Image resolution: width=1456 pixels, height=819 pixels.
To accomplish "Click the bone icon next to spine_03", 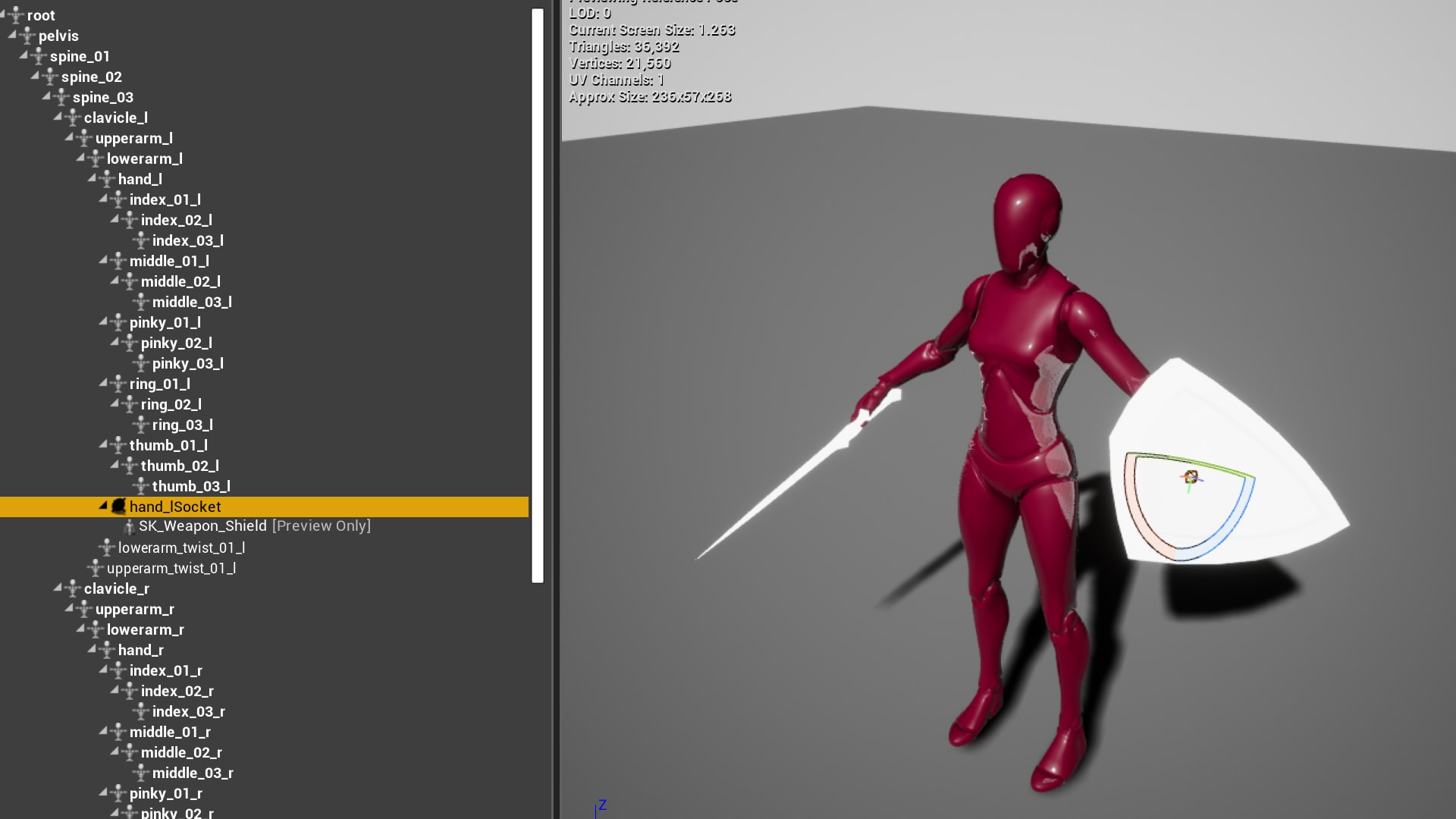I will (x=61, y=97).
